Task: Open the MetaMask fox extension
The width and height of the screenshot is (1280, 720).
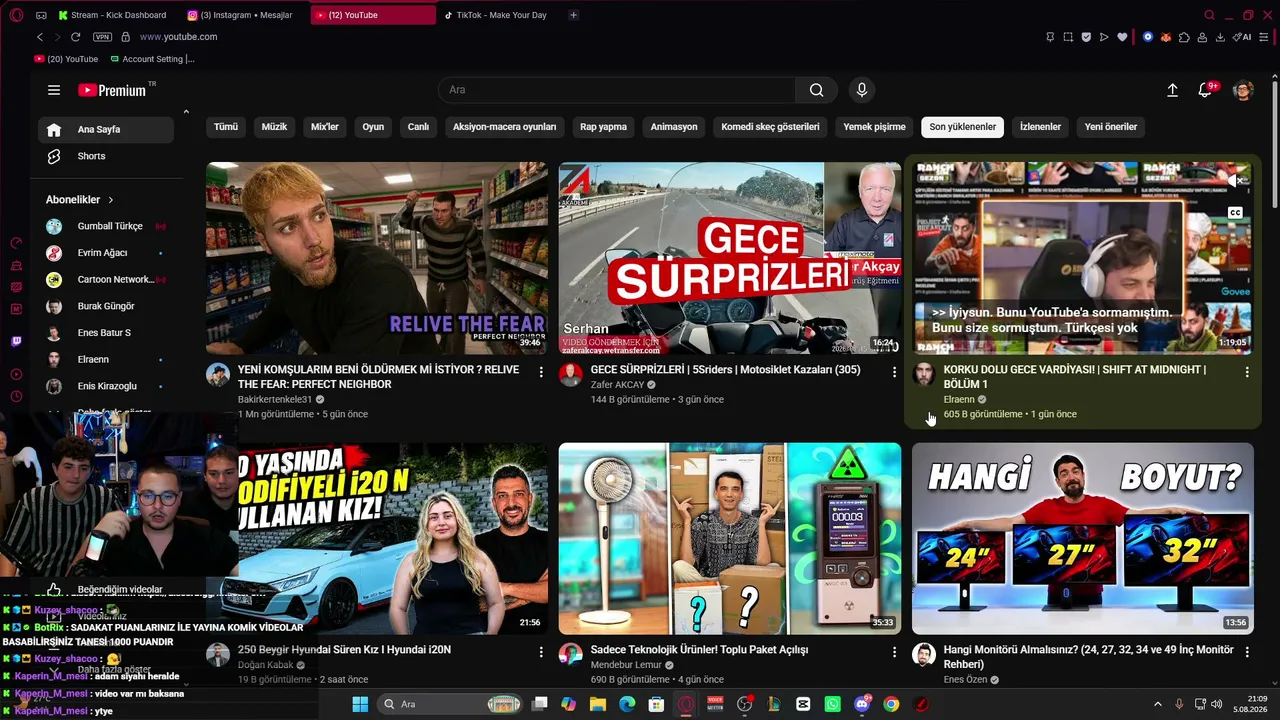Action: tap(1165, 37)
